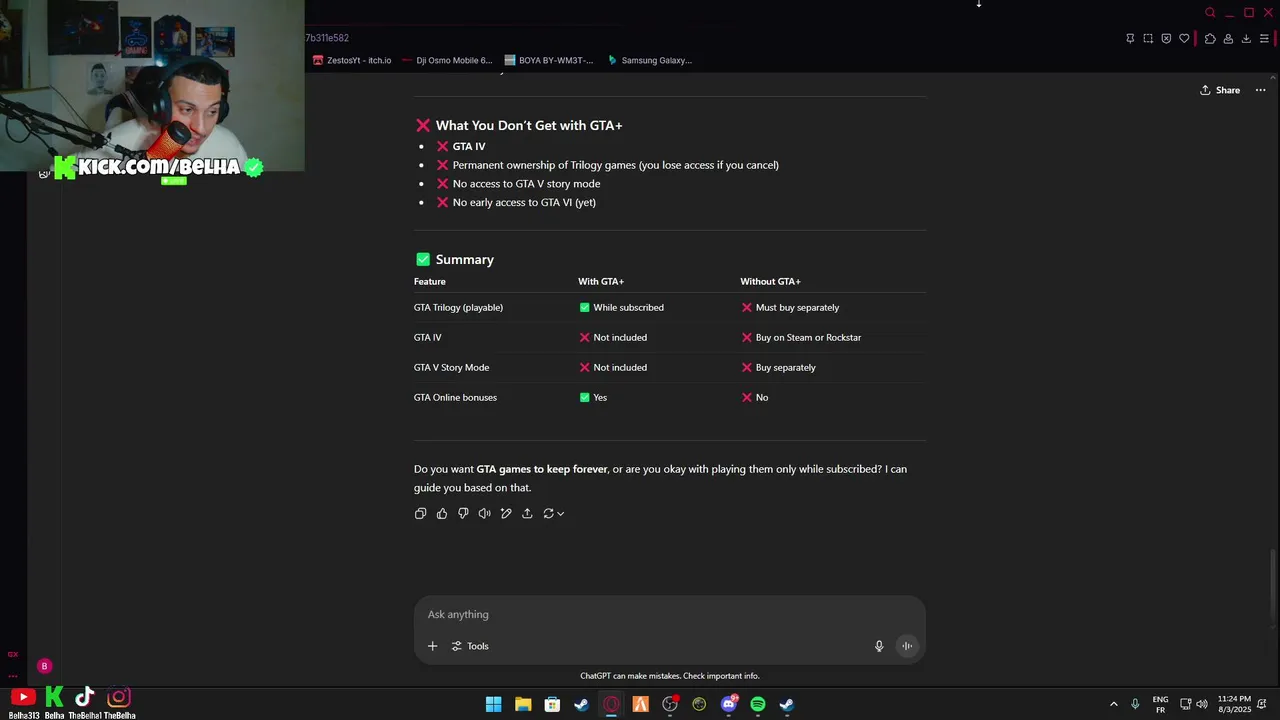Open the conversation options three-dot menu
This screenshot has width=1280, height=720.
(1260, 90)
